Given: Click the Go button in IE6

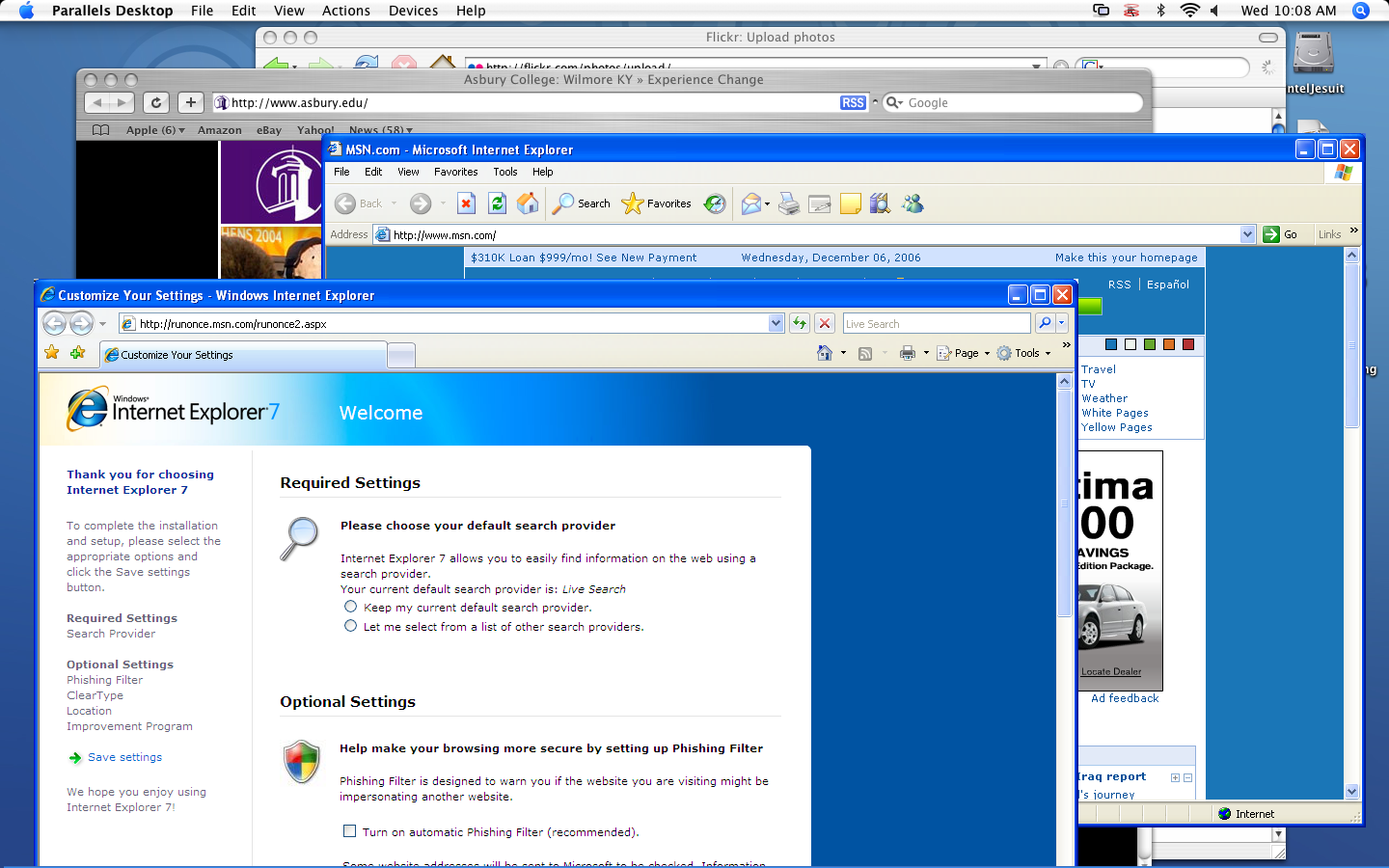Looking at the screenshot, I should 1281,234.
